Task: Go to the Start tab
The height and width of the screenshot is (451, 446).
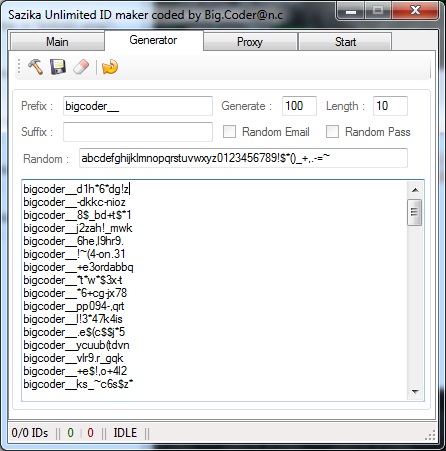Action: point(345,42)
